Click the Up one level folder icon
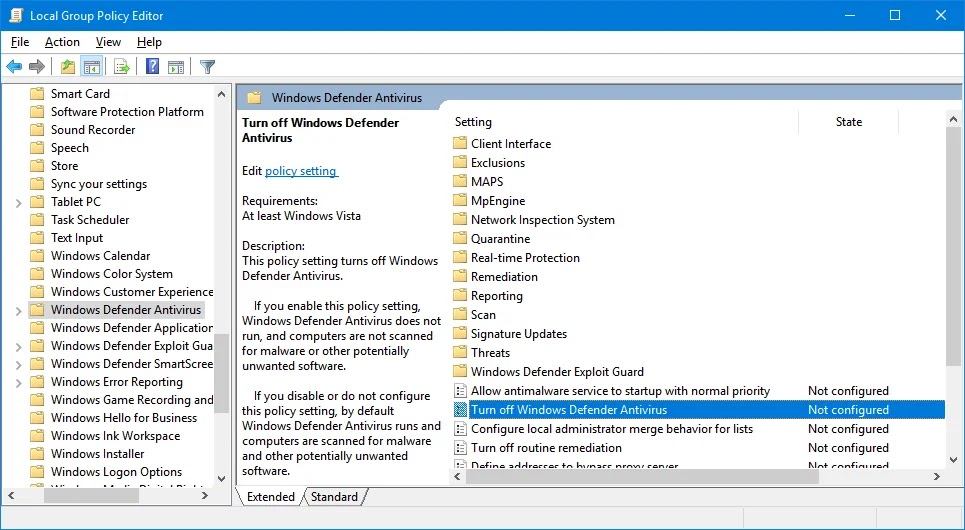Image resolution: width=965 pixels, height=530 pixels. pyautogui.click(x=68, y=66)
